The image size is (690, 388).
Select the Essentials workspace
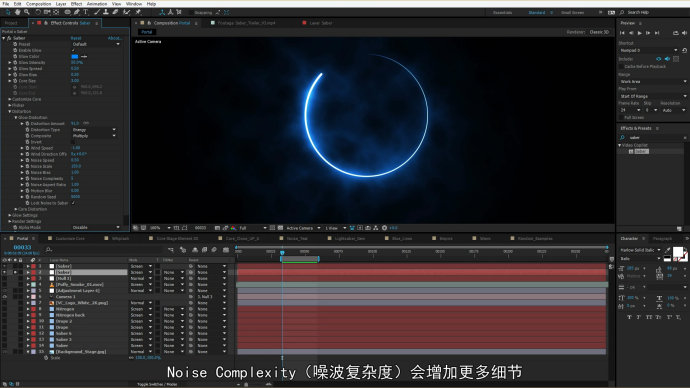coord(503,12)
